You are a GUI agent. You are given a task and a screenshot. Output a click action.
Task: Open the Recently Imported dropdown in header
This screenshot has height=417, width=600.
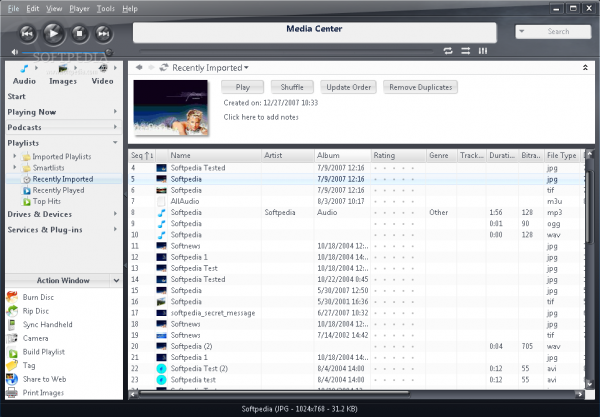(x=246, y=68)
